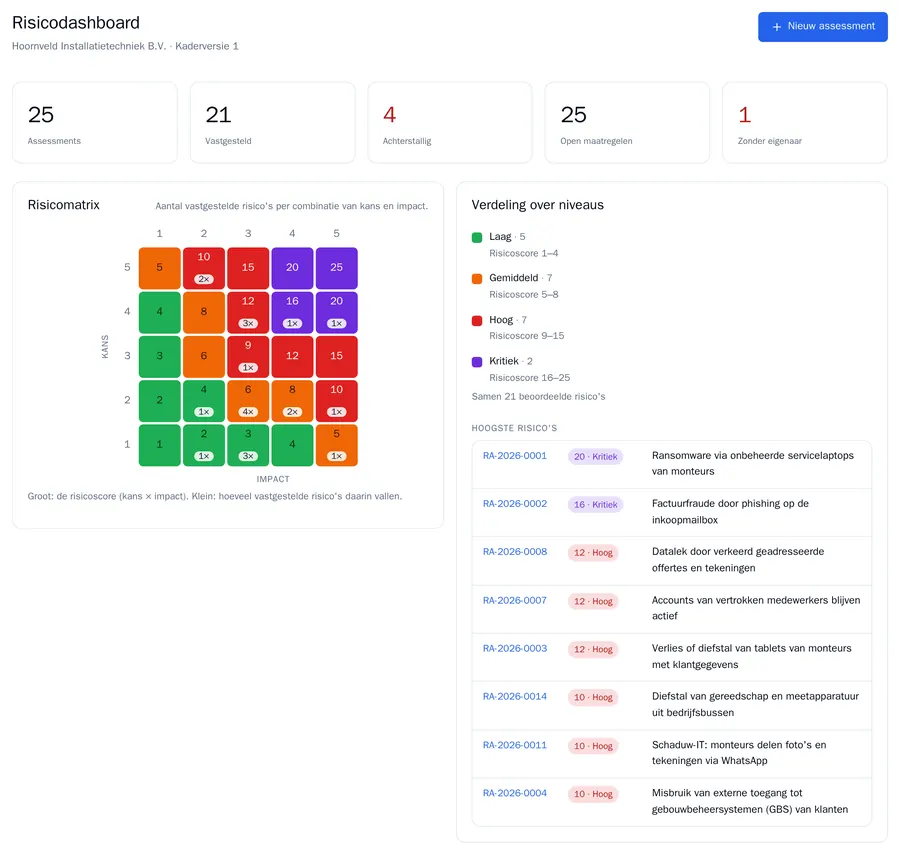Click the IMPACT axis label
Viewport: 900px width, 854px height.
pos(273,479)
